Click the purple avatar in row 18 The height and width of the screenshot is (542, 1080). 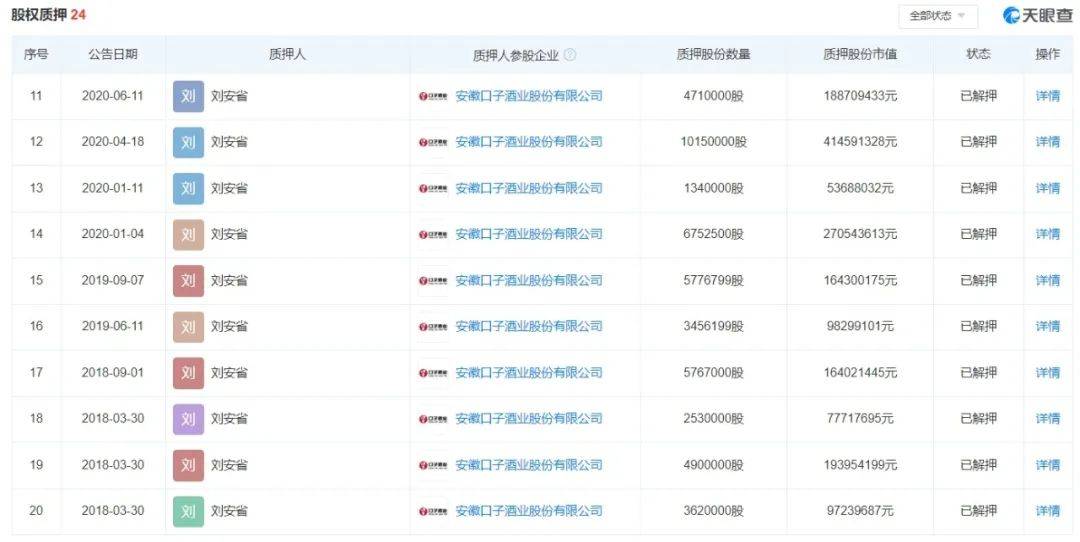click(188, 418)
